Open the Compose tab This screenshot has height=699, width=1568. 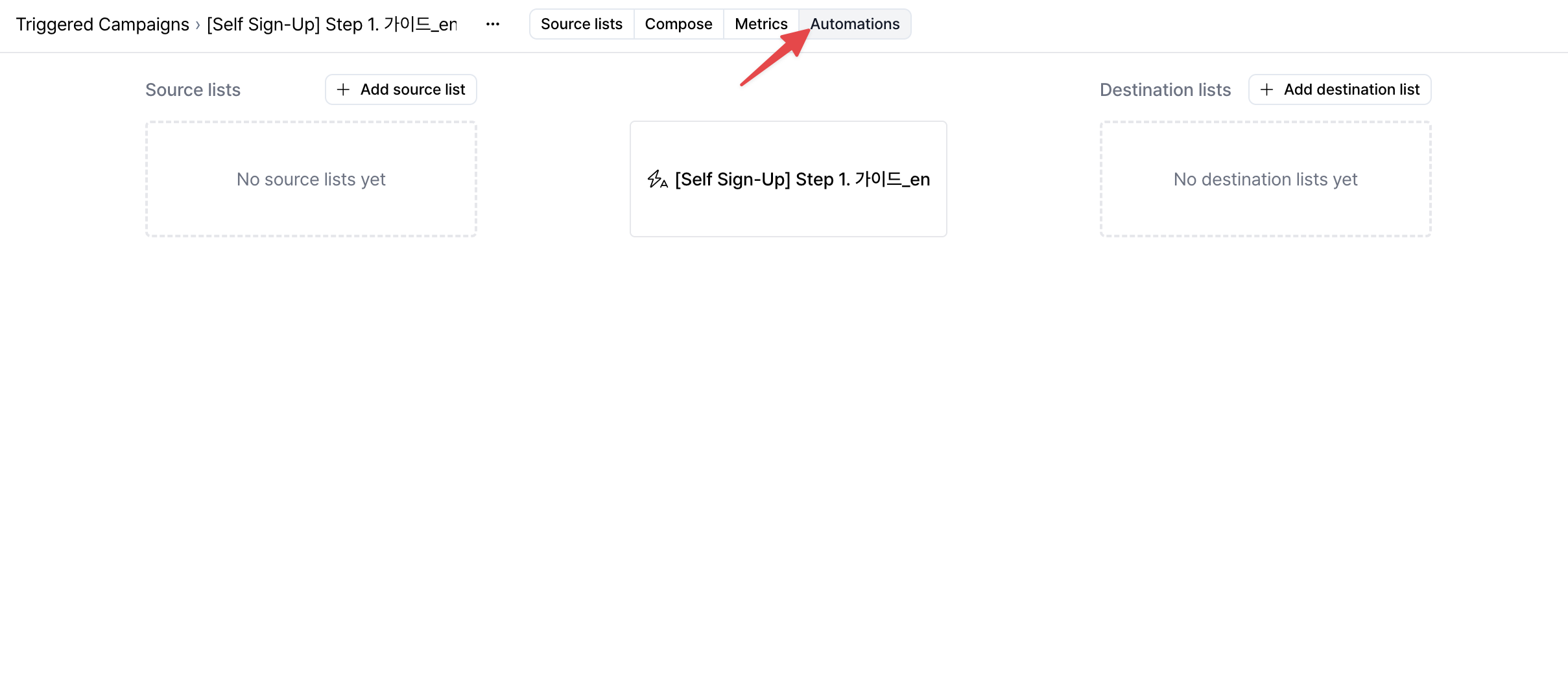click(x=678, y=24)
